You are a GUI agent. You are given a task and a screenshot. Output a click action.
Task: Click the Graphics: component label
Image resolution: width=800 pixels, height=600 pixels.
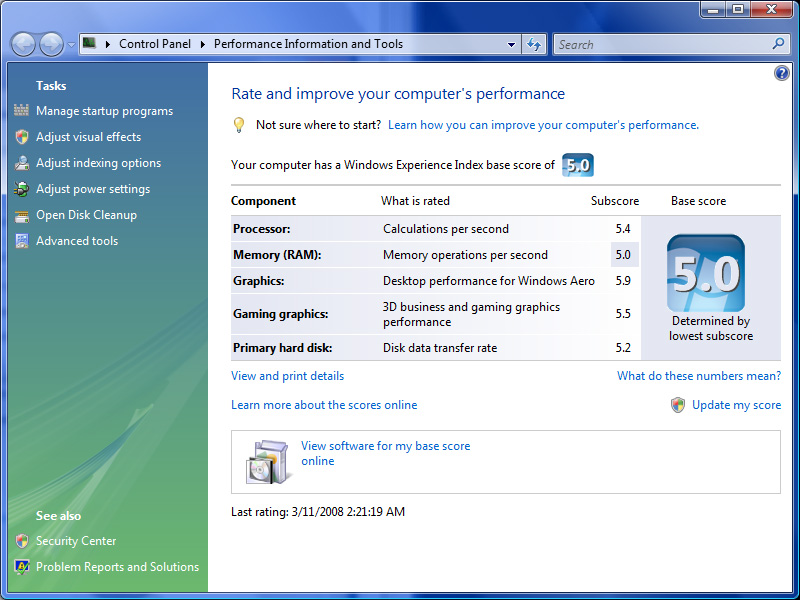[259, 281]
